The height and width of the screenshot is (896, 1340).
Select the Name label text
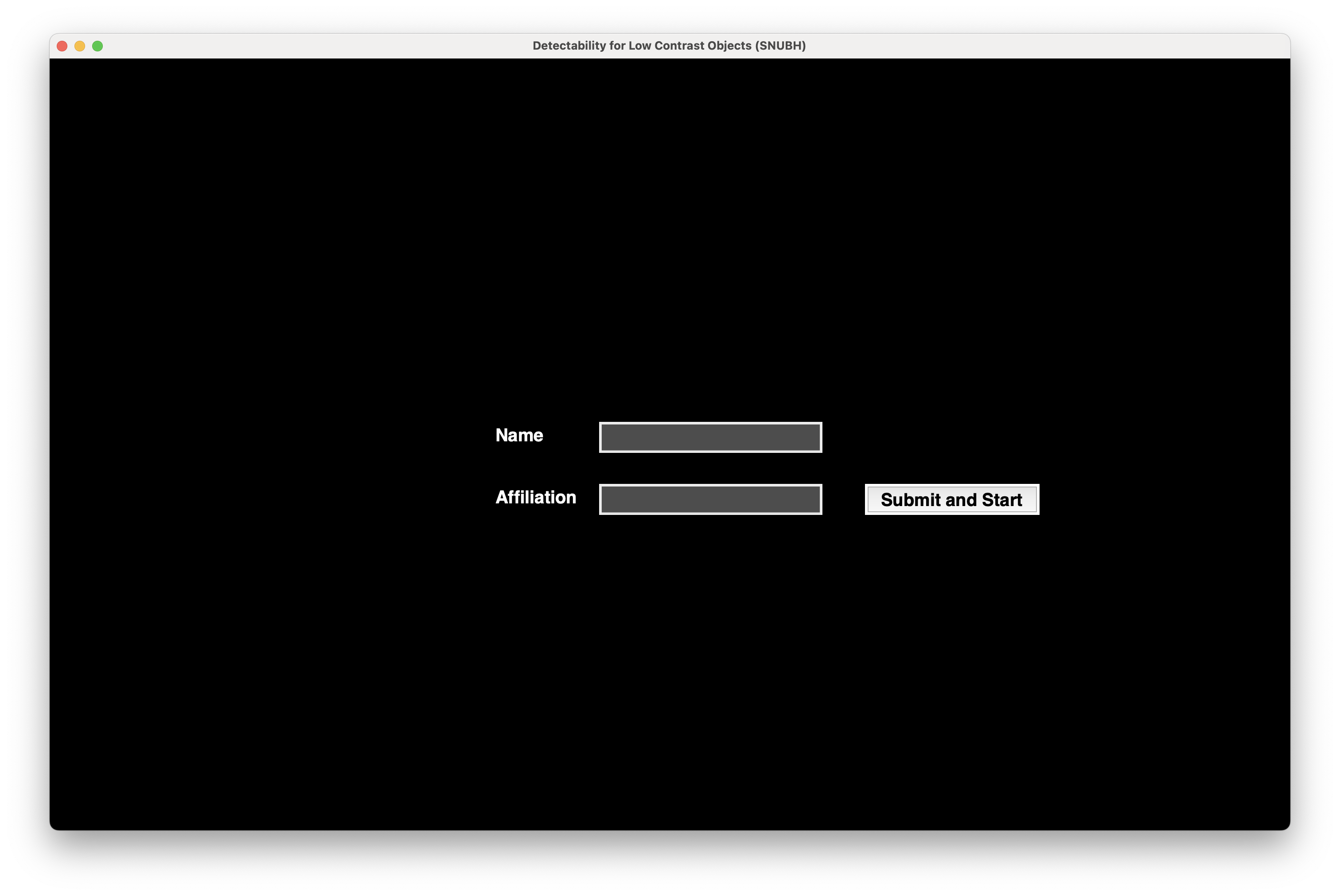[519, 436]
